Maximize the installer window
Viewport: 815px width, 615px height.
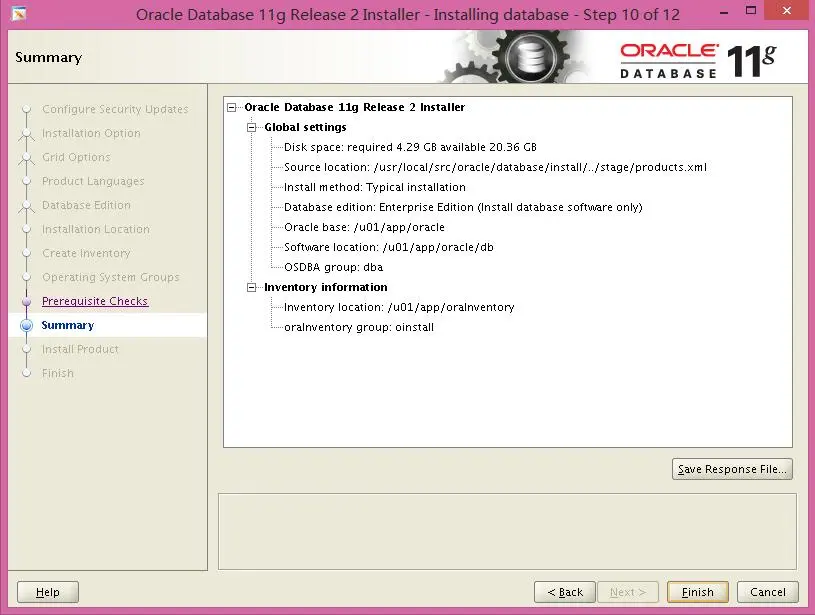pos(751,10)
